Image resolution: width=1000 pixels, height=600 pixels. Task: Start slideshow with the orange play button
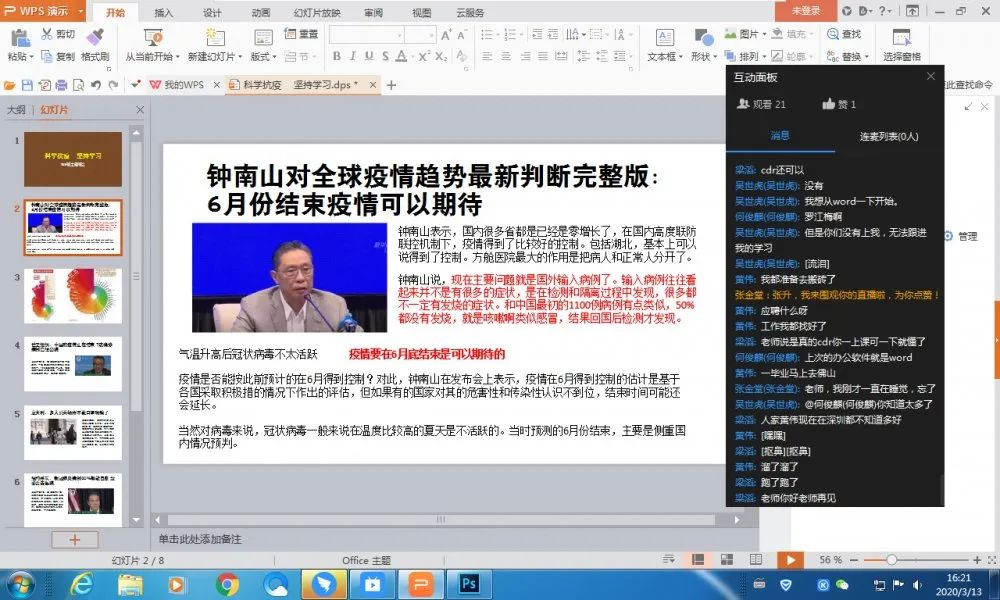pos(790,560)
